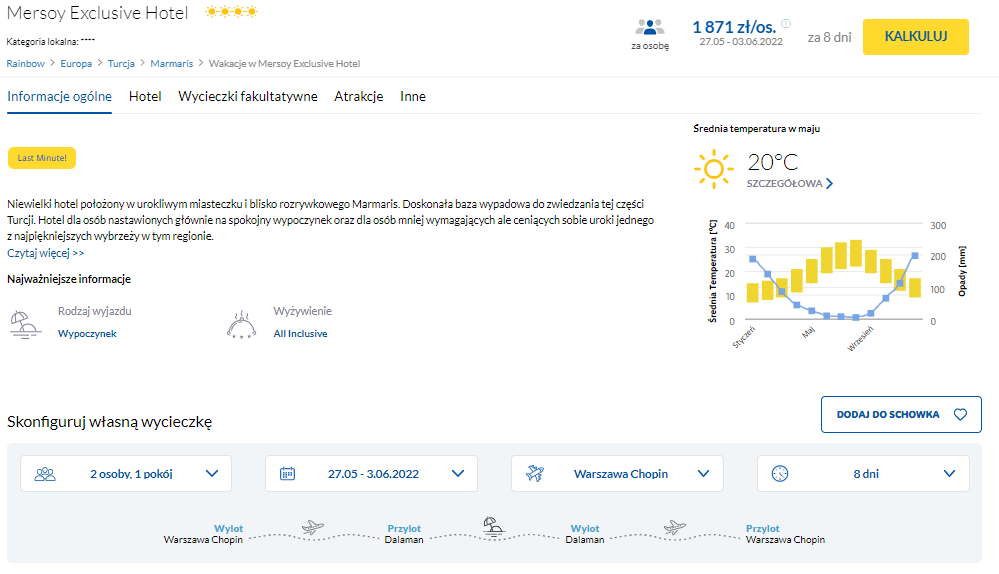Open SZCZEGÓŁOWA detailed weather link
999x574 pixels.
point(790,184)
